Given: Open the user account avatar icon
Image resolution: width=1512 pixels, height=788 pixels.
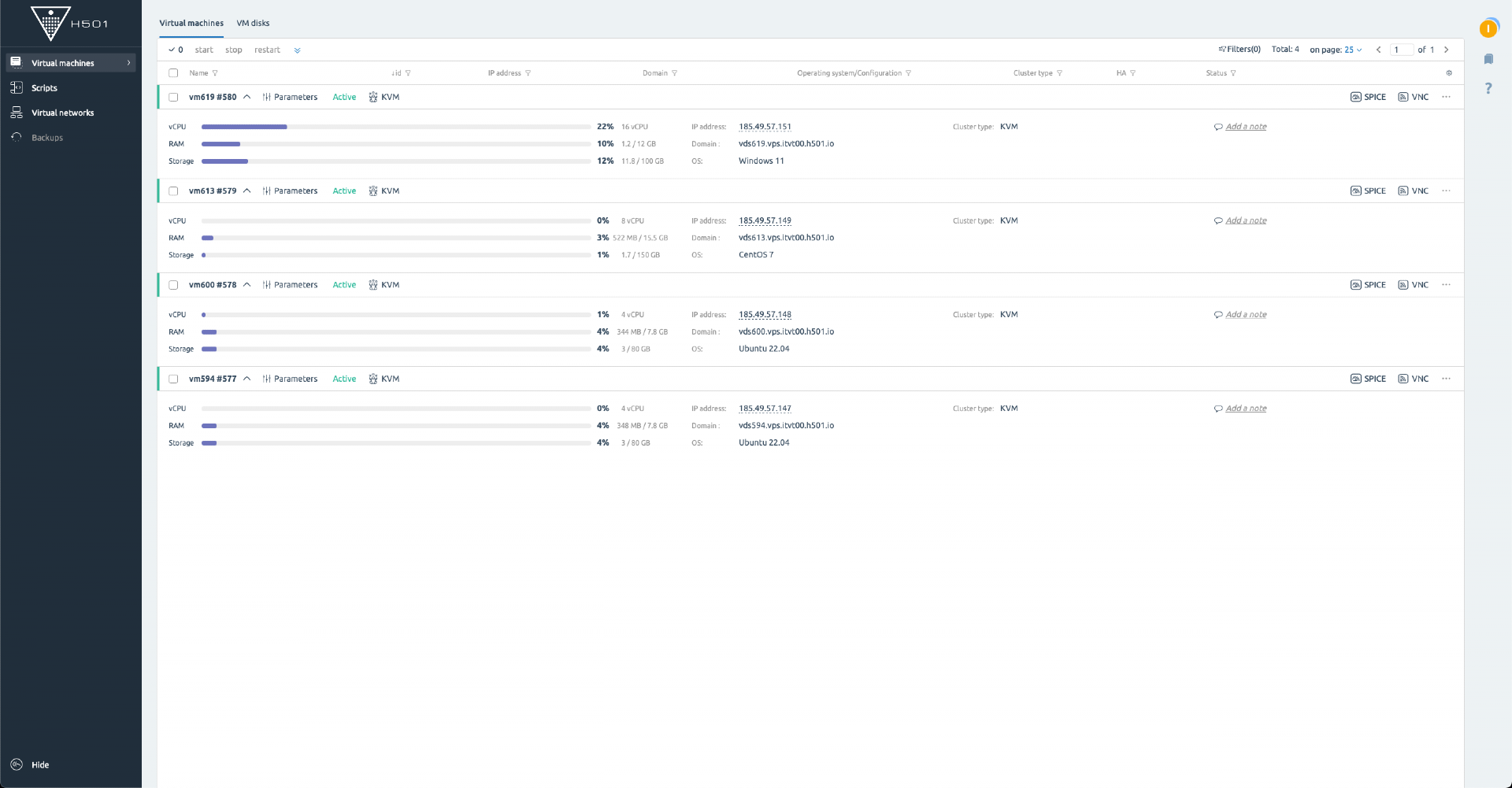Looking at the screenshot, I should [1488, 29].
